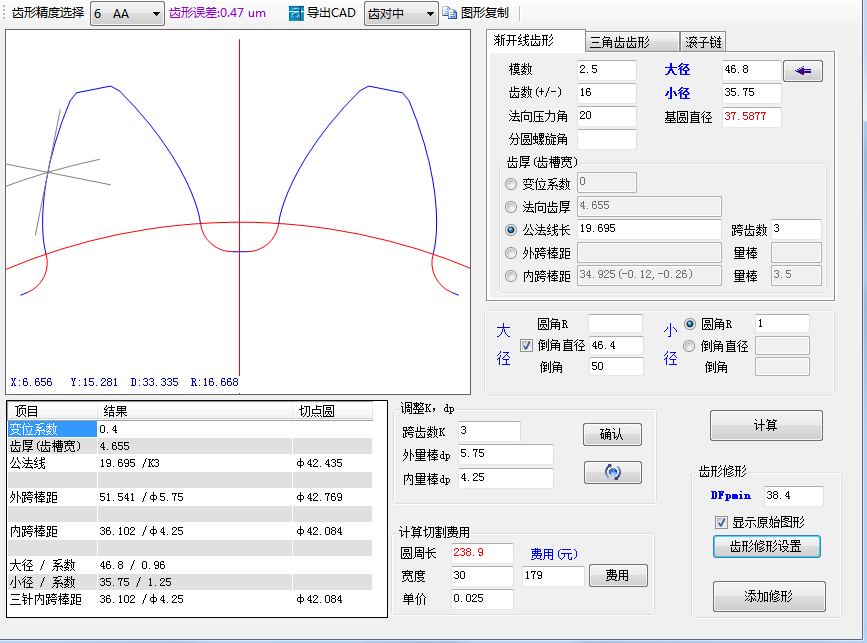
Task: Select the 外跨棒距 radio button
Action: [x=511, y=253]
